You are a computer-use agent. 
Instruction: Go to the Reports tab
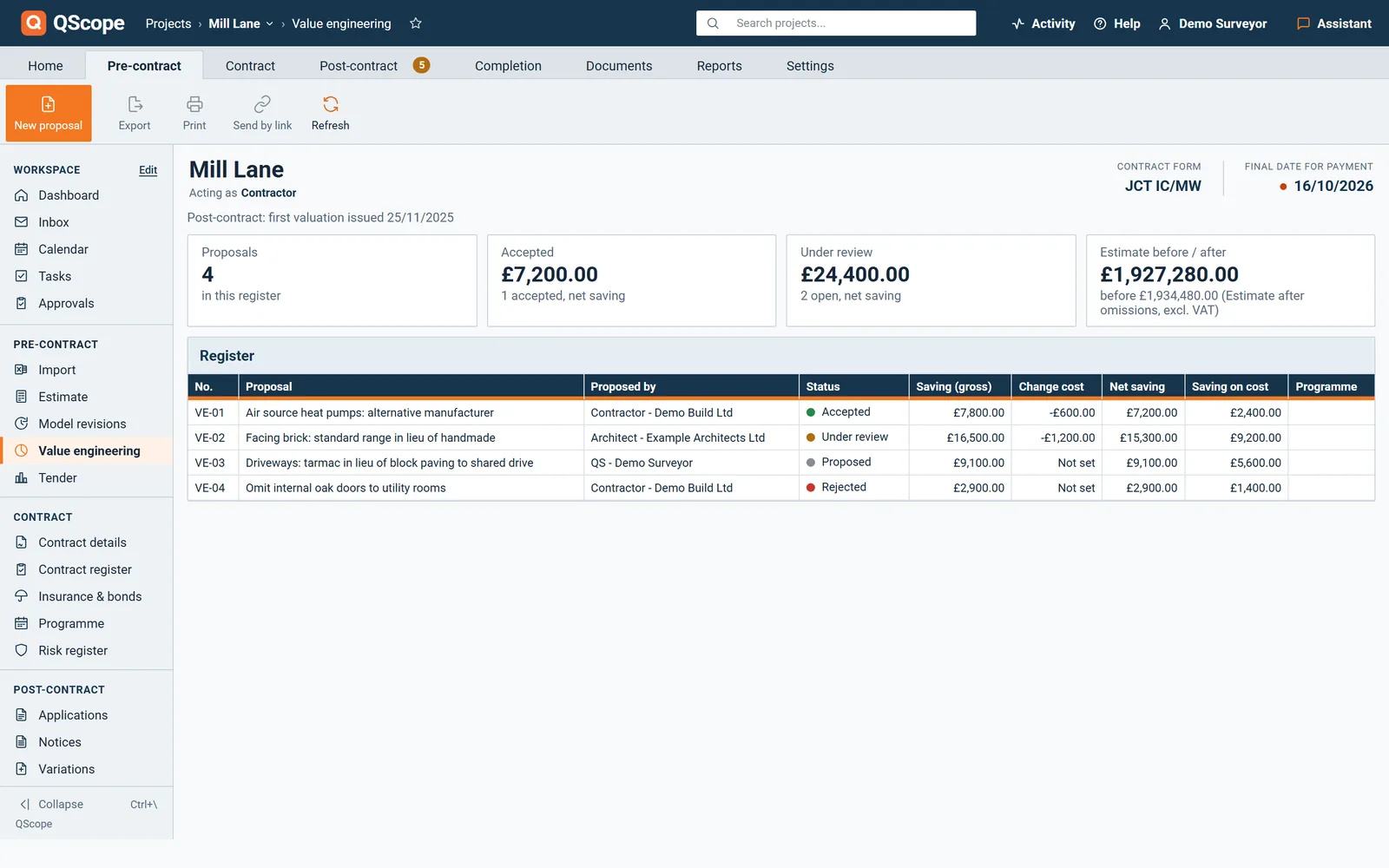pyautogui.click(x=719, y=65)
